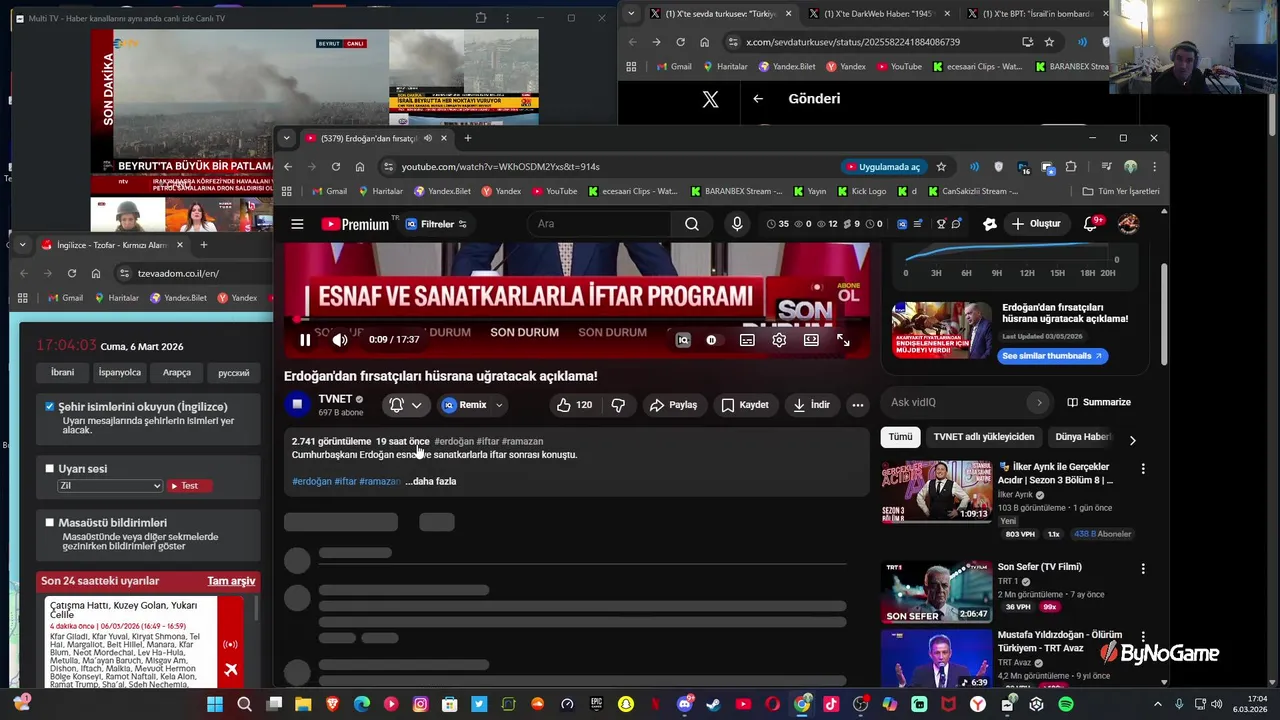
Task: Click the #erdoğan hashtag link
Action: [312, 481]
